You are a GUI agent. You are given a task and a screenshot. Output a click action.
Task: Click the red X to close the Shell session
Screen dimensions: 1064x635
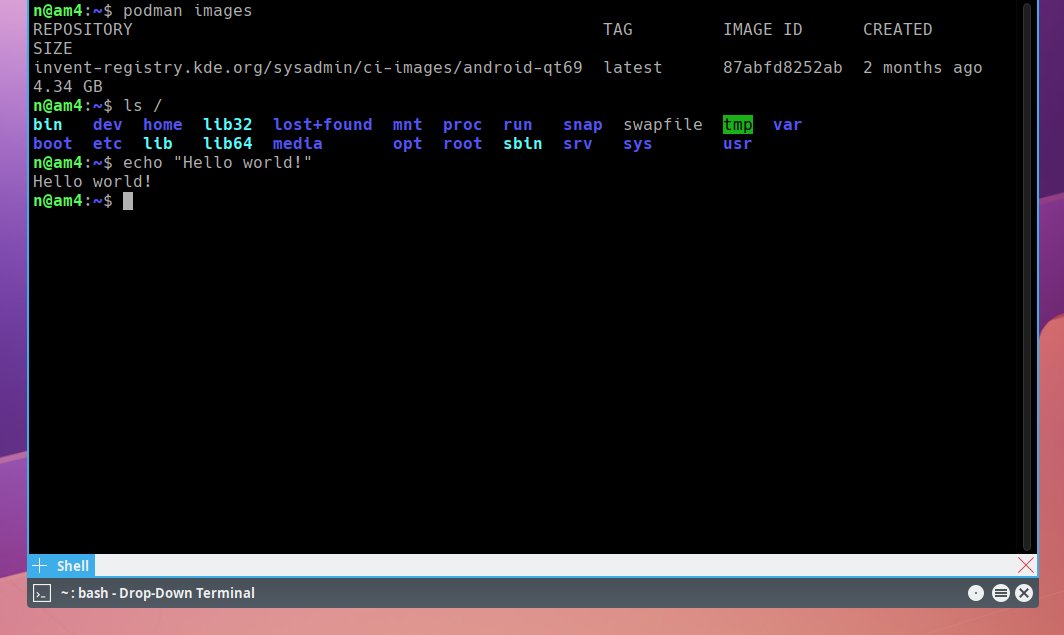1026,565
